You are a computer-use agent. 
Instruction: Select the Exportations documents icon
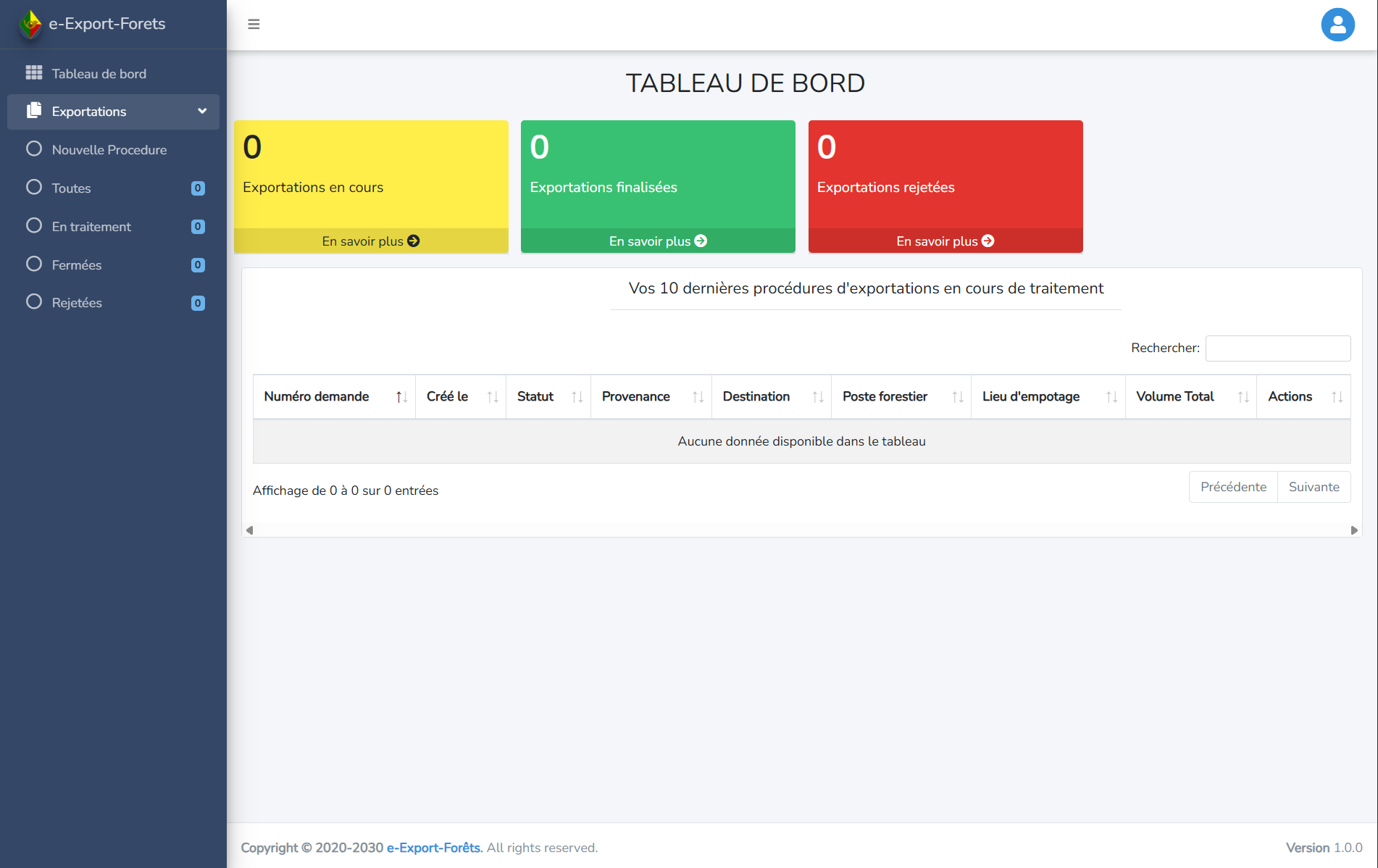(33, 110)
